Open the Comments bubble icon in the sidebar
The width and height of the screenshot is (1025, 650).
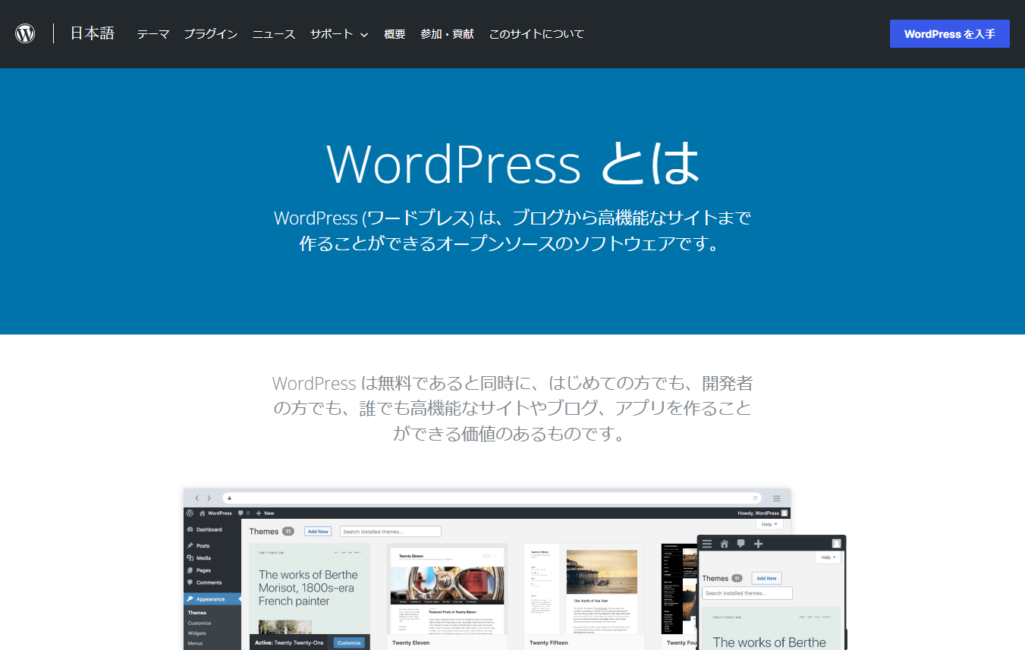coord(190,582)
